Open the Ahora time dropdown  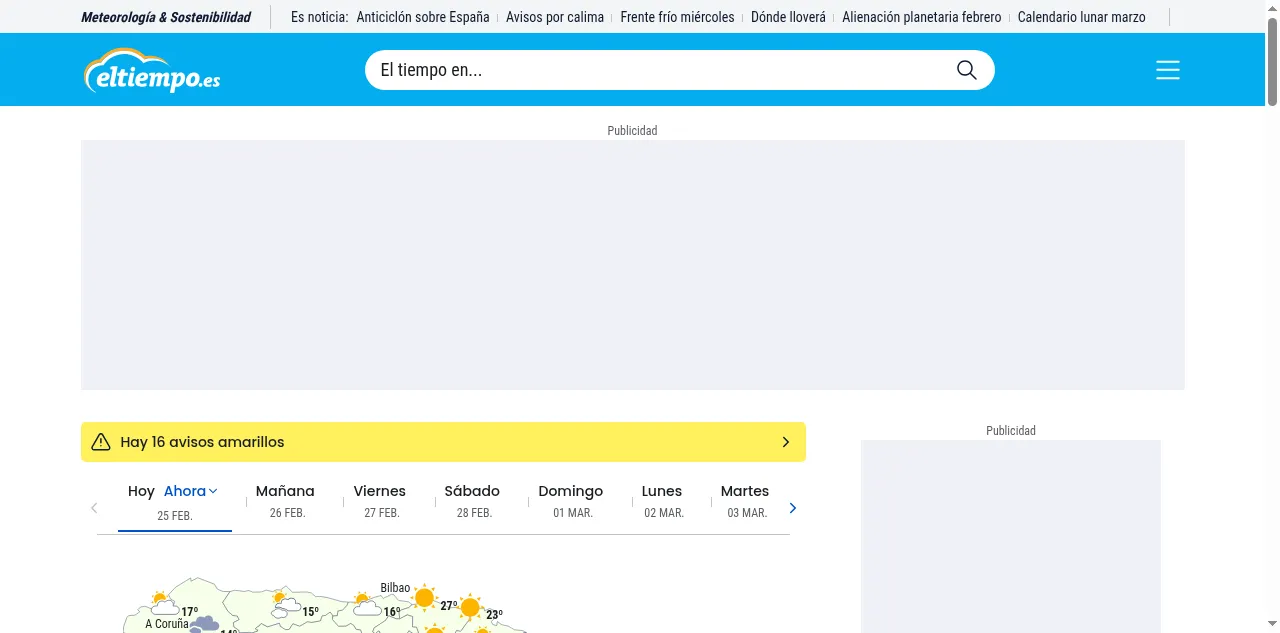[x=190, y=491]
